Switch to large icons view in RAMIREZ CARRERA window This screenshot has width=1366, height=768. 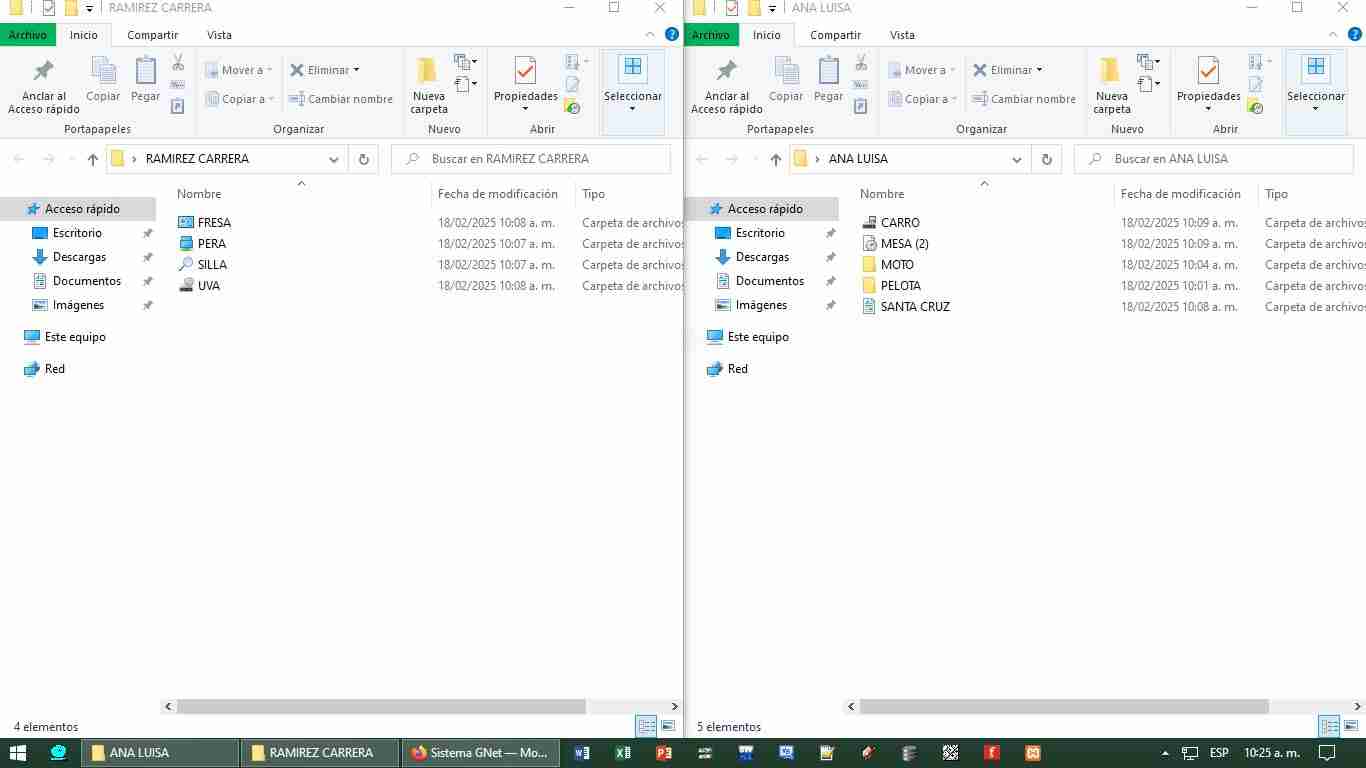668,727
